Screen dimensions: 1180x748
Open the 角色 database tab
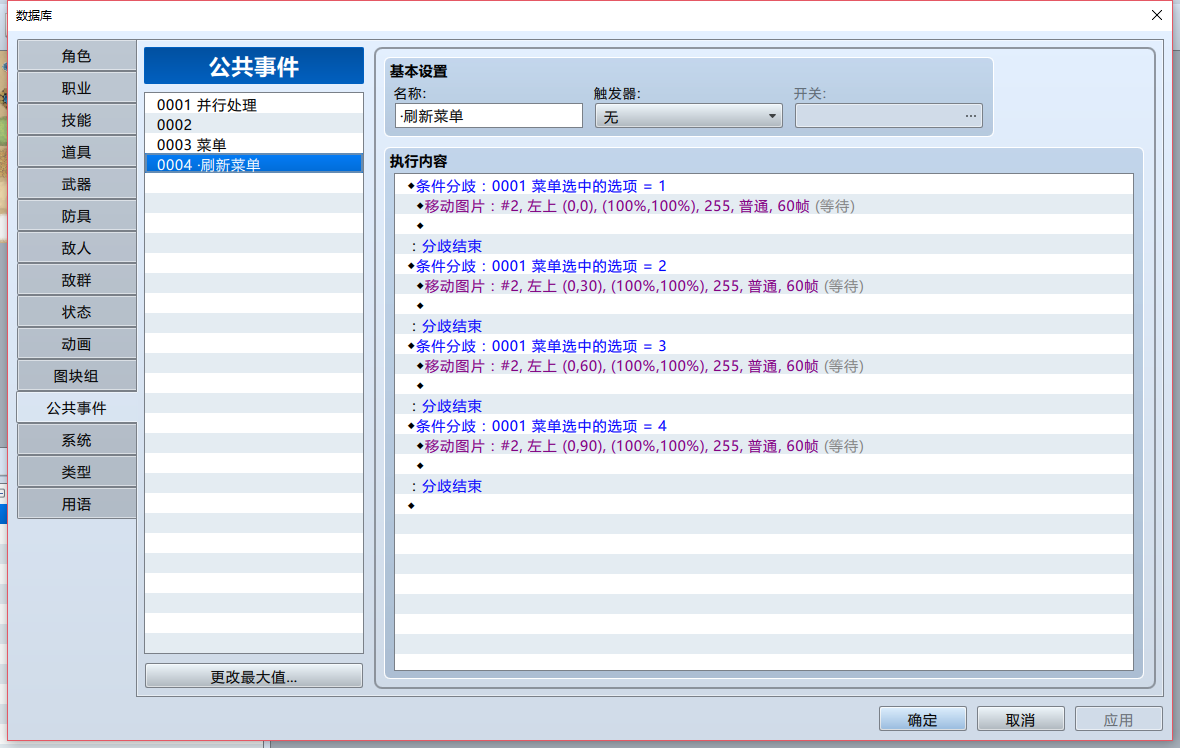76,56
